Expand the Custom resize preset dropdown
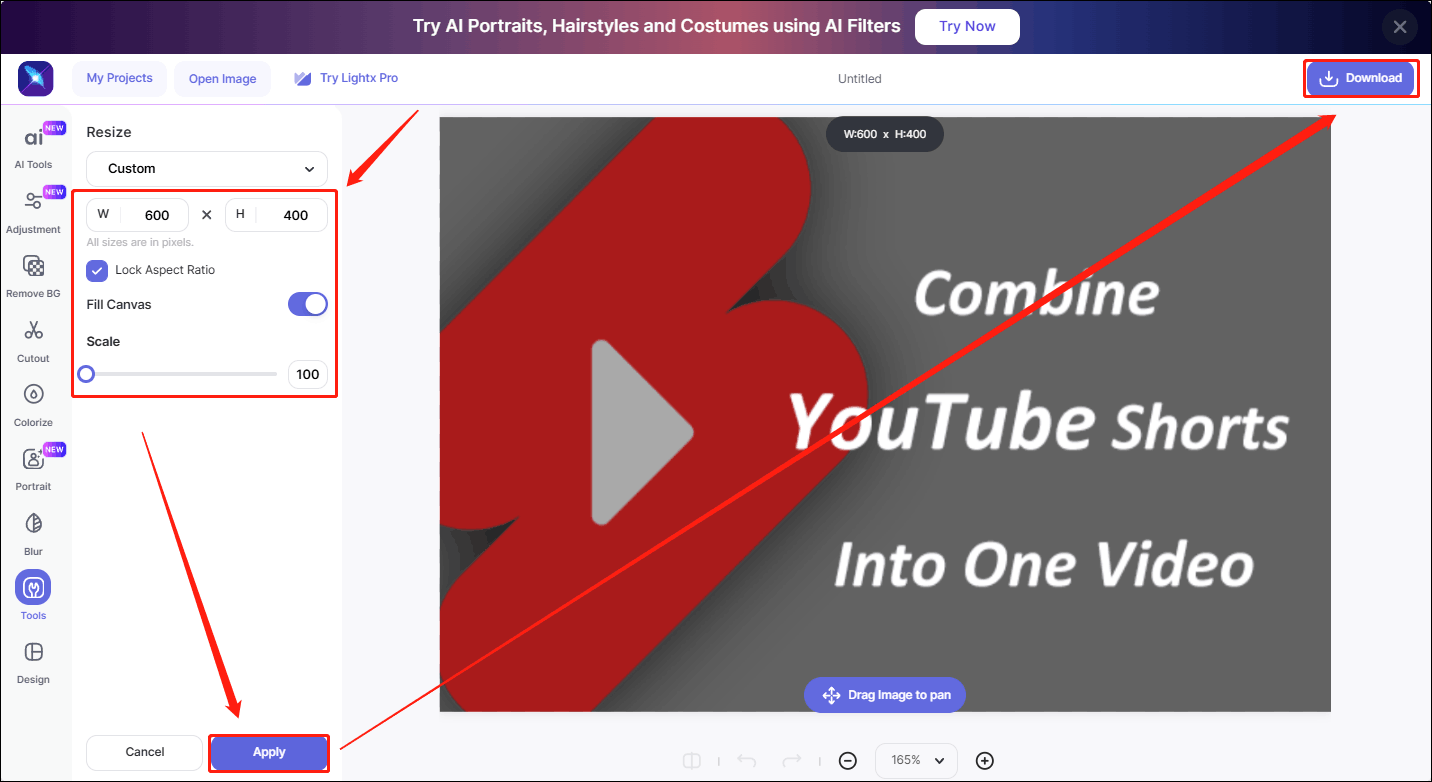The width and height of the screenshot is (1432, 782). 207,169
